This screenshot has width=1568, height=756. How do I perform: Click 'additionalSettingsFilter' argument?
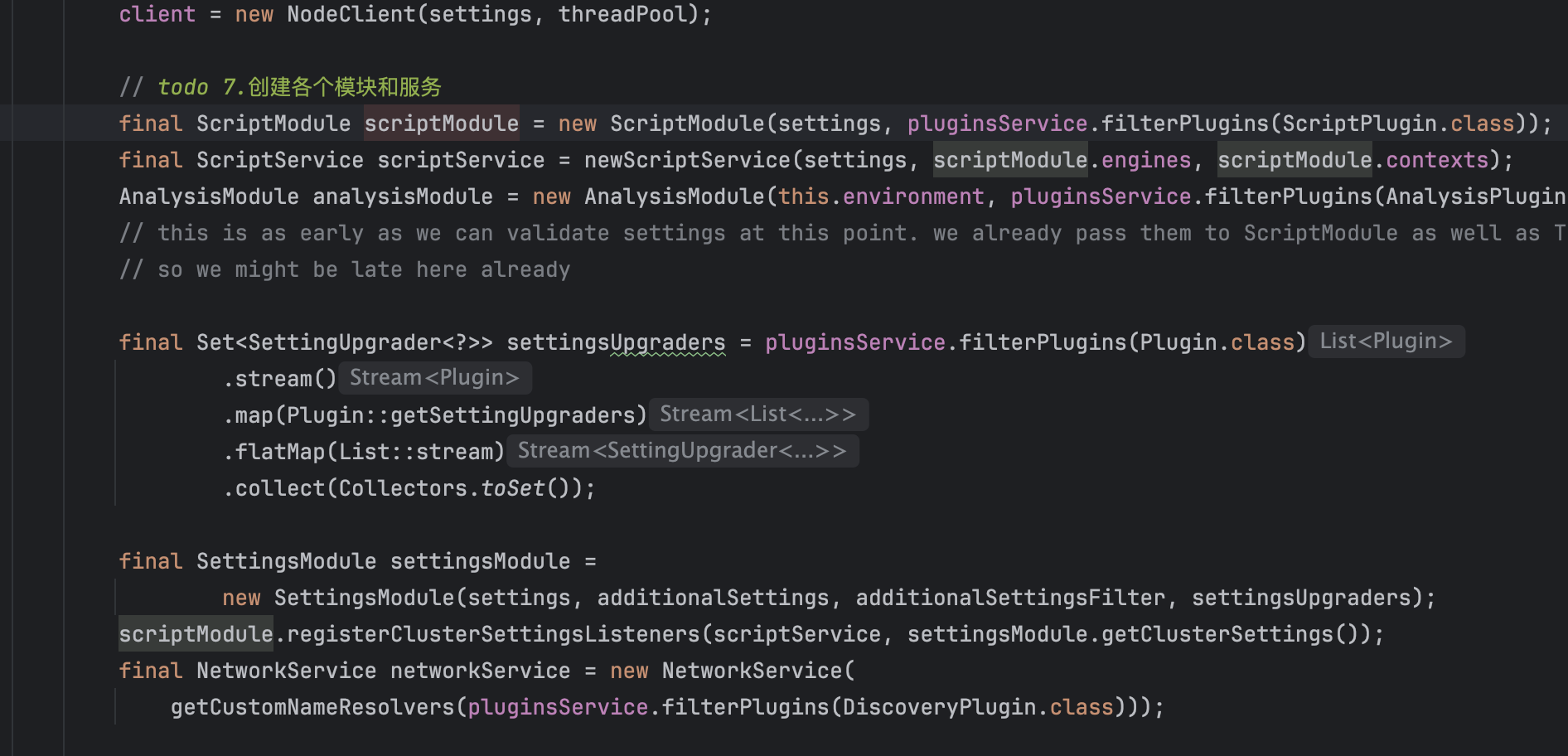pos(1010,598)
